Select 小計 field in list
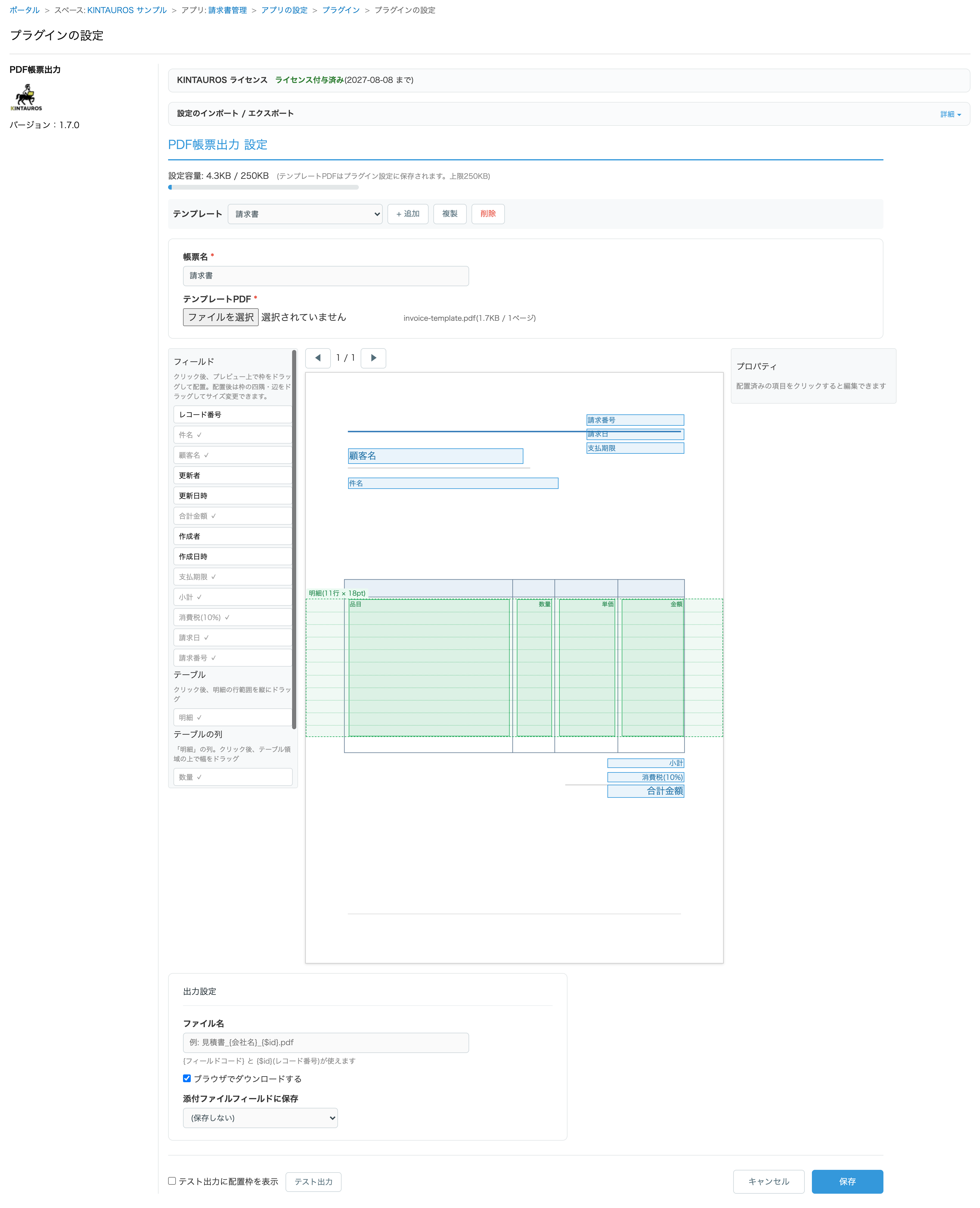Screen dimensions: 980x1208 pyautogui.click(x=232, y=597)
